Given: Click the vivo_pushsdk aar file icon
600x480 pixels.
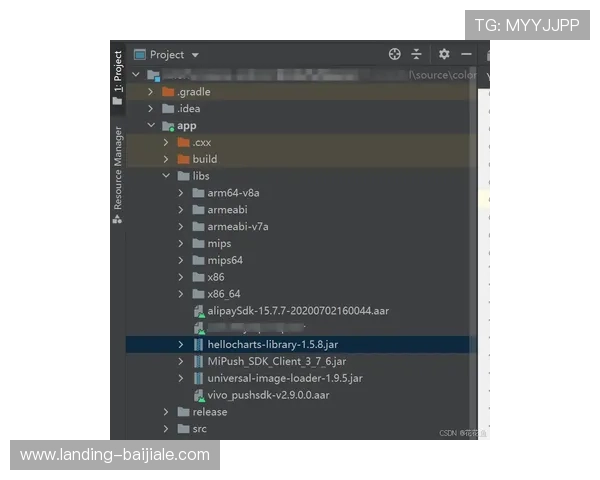Looking at the screenshot, I should [199, 396].
